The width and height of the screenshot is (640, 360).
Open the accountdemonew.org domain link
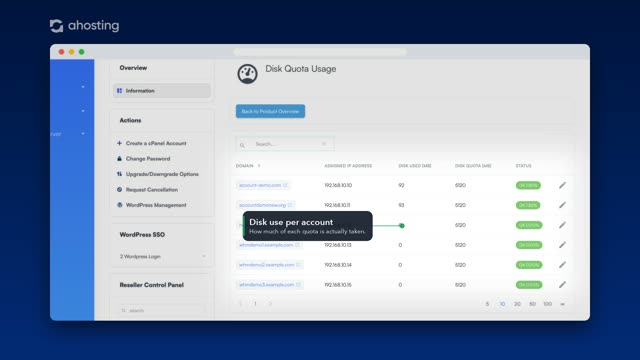tap(262, 205)
